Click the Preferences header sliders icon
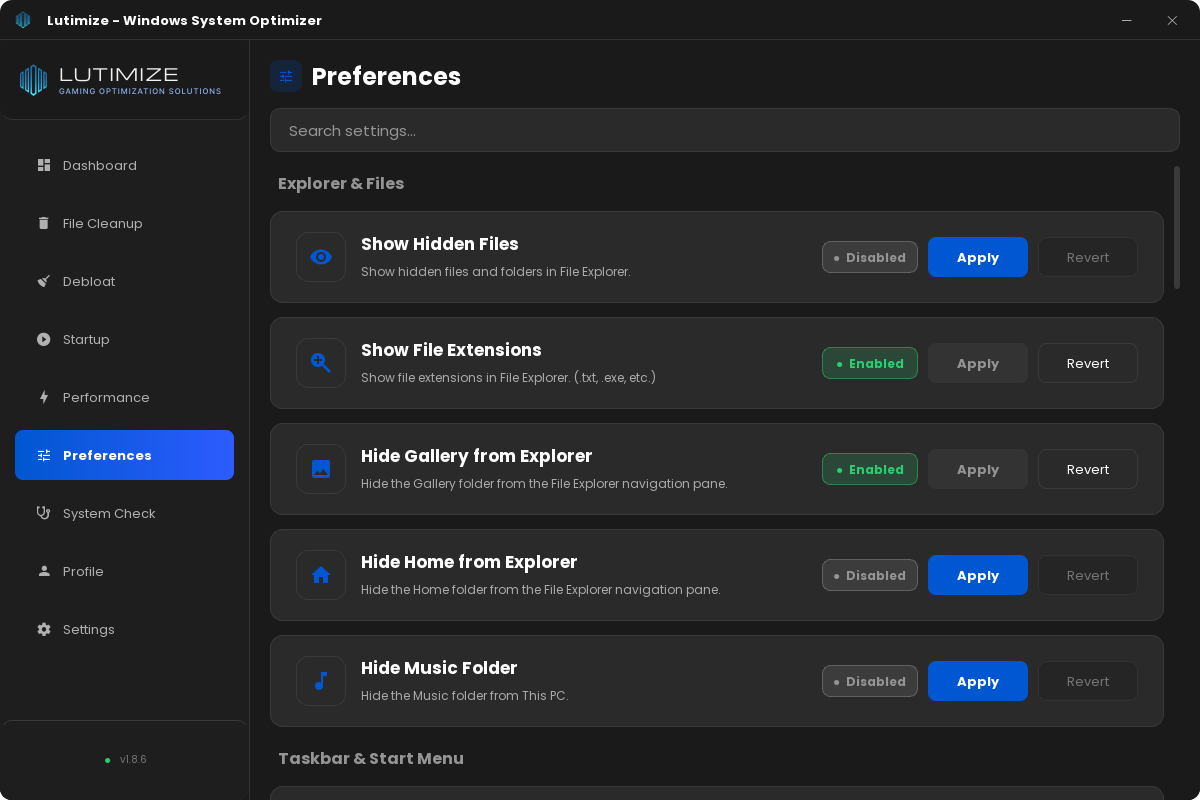The width and height of the screenshot is (1200, 800). pos(286,76)
